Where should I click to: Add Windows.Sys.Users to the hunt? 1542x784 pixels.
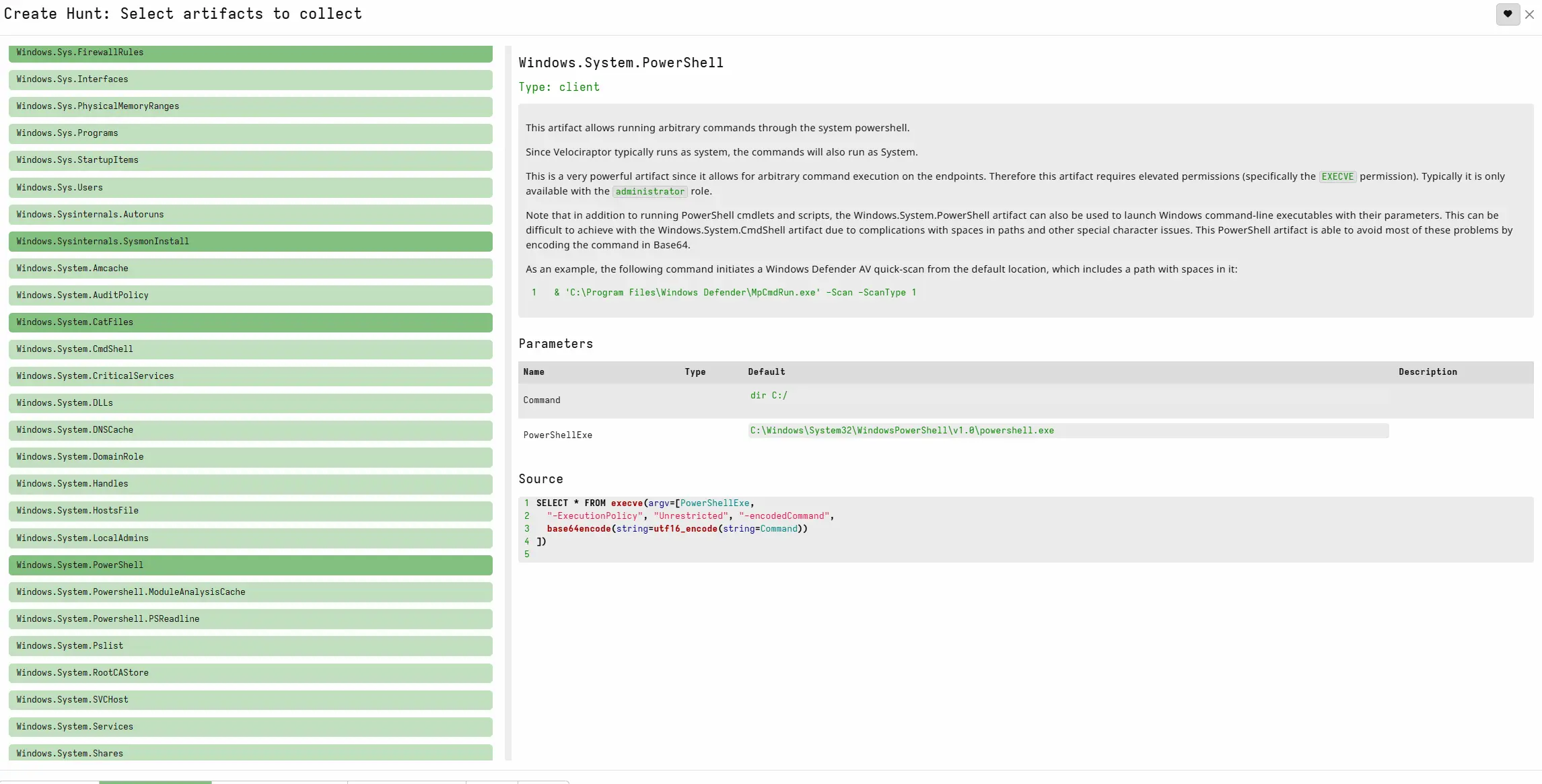(250, 188)
